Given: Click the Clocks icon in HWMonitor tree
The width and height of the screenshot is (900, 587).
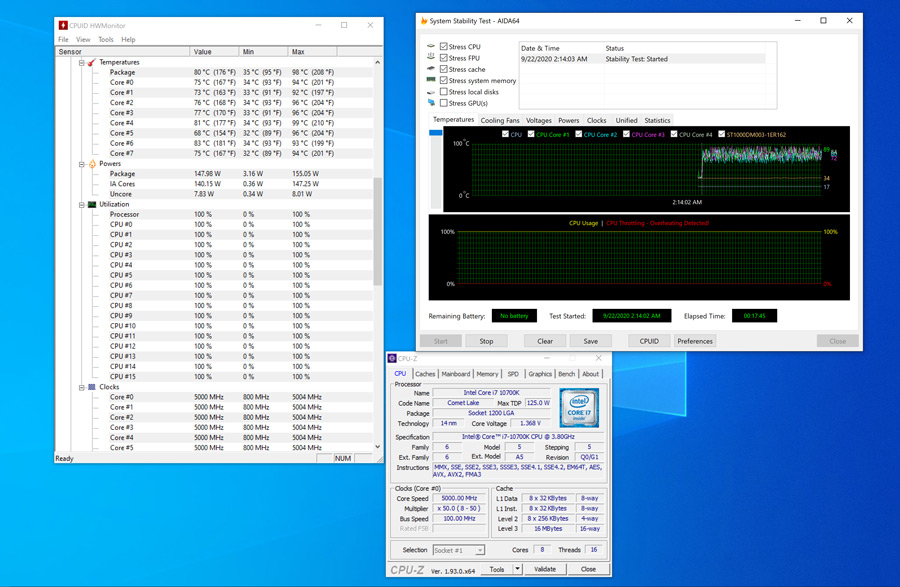Looking at the screenshot, I should (x=92, y=387).
